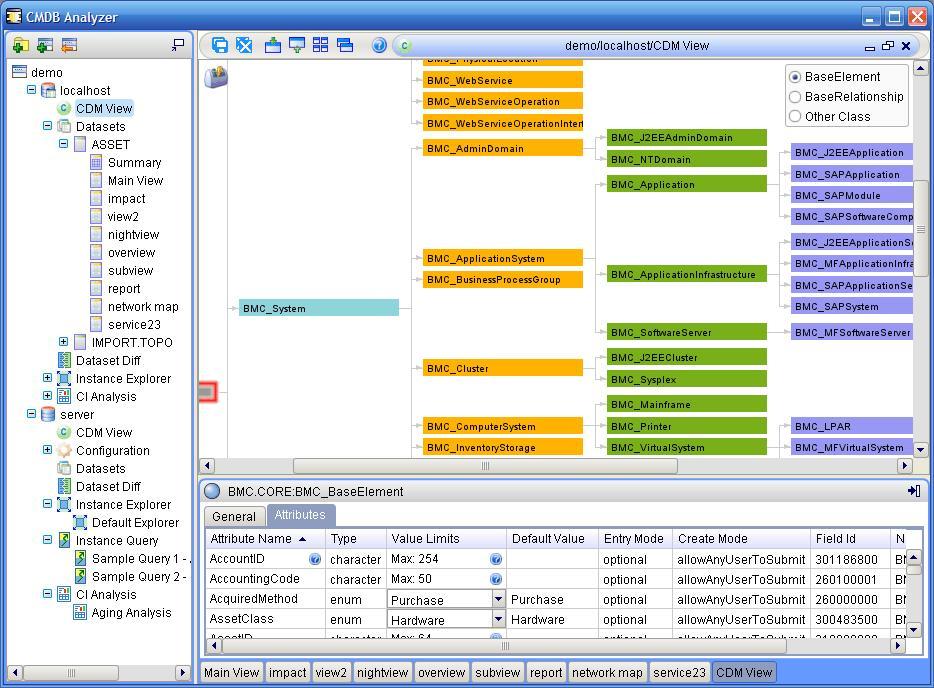Select the BaseElement radio button
This screenshot has height=688, width=934.
coord(795,77)
